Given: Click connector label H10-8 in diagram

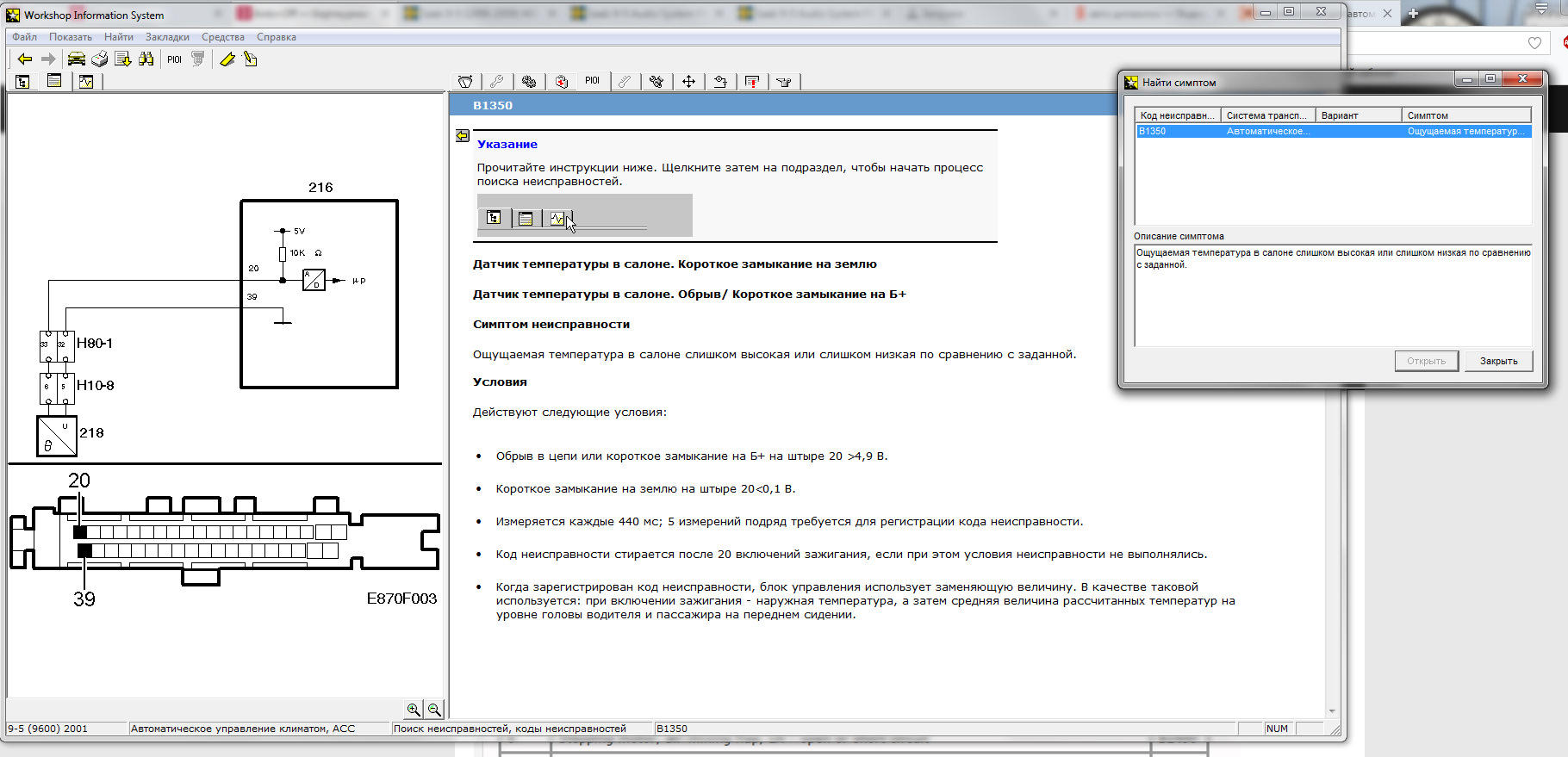Looking at the screenshot, I should click(x=96, y=385).
